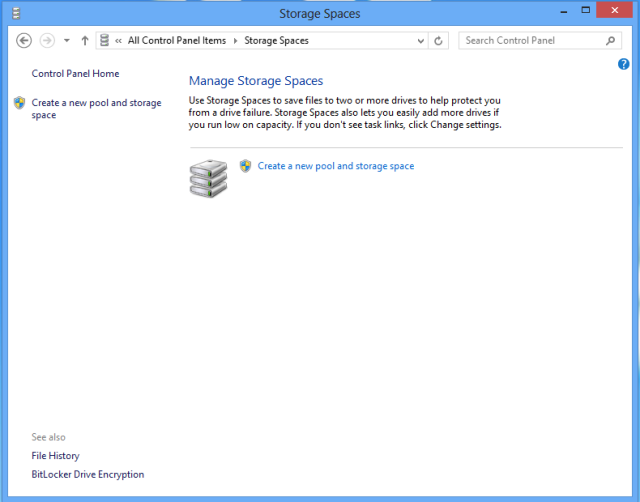Click the stacked drives icon

[208, 179]
